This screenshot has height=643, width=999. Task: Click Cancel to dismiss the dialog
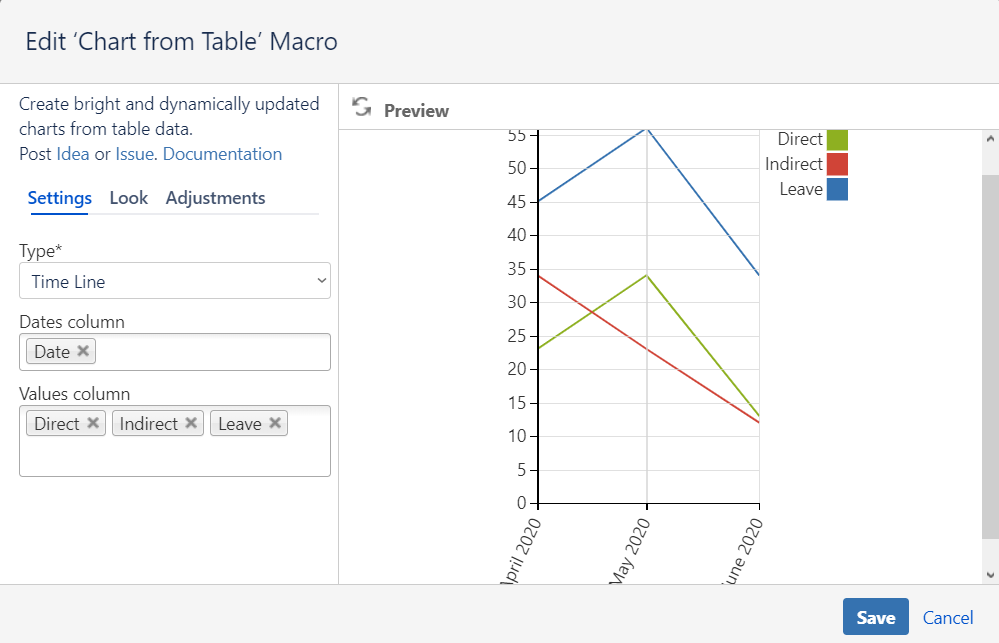click(x=947, y=617)
